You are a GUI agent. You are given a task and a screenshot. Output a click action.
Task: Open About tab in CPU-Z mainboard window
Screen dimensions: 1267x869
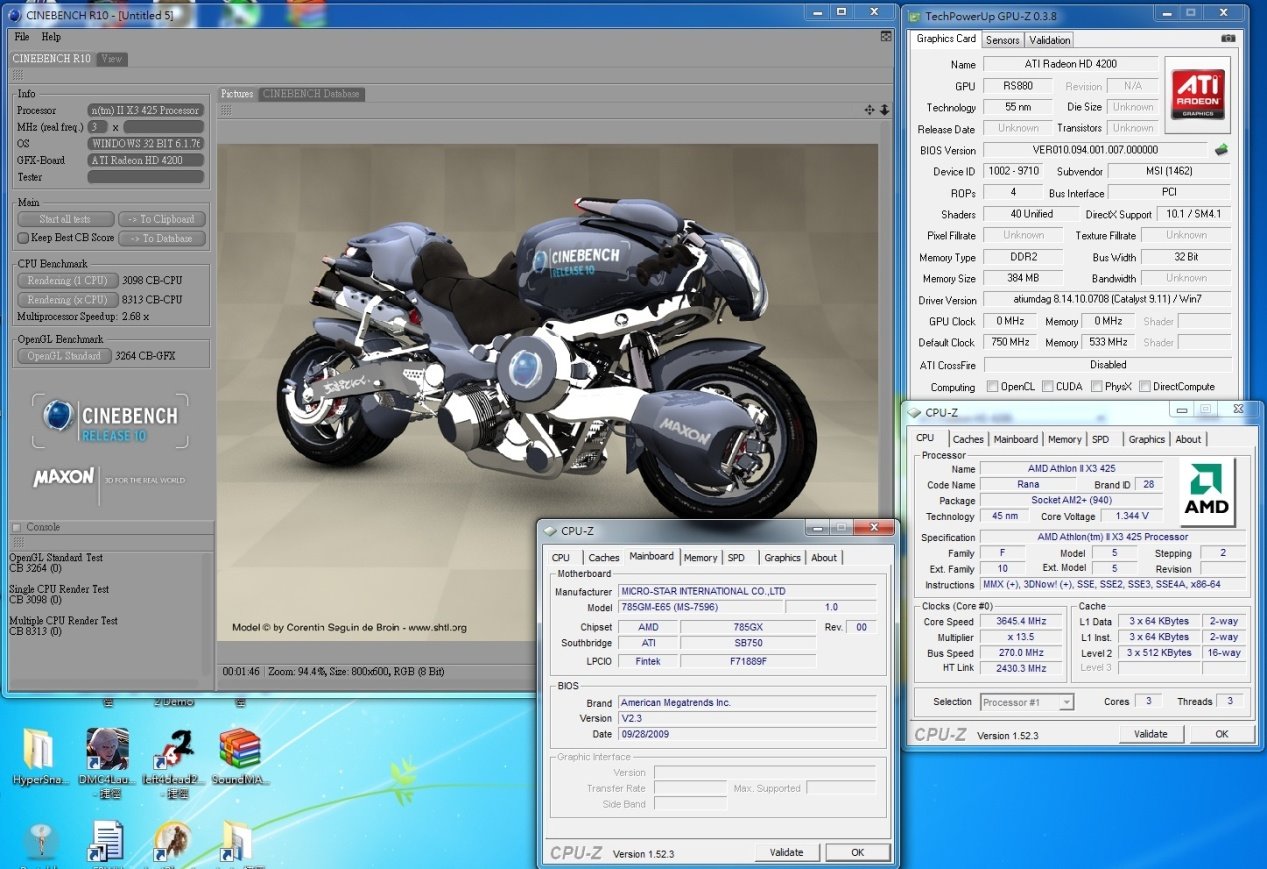(x=824, y=558)
